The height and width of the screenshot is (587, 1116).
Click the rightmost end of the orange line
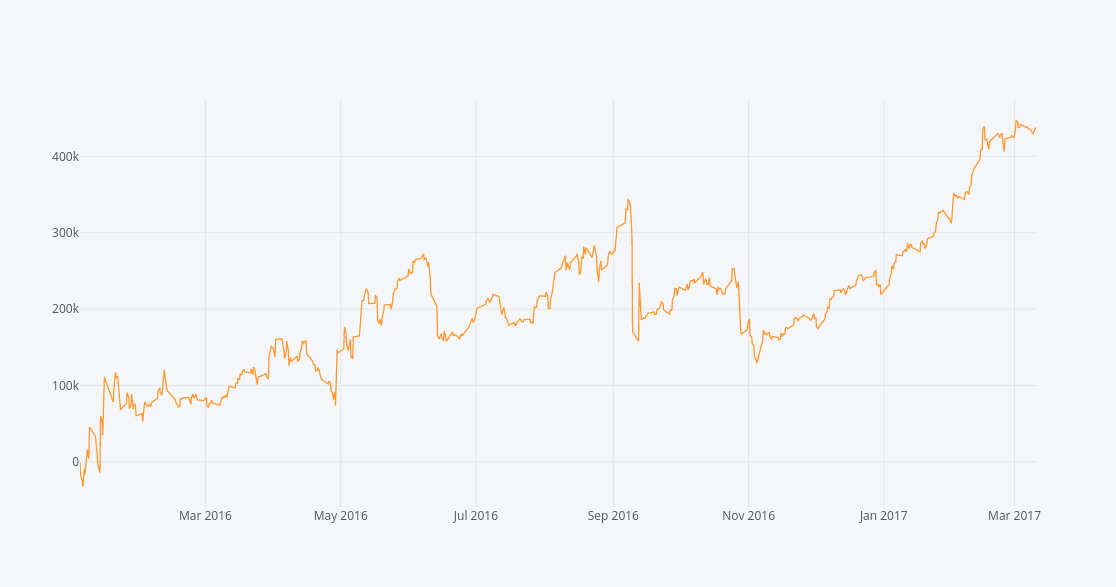1036,127
